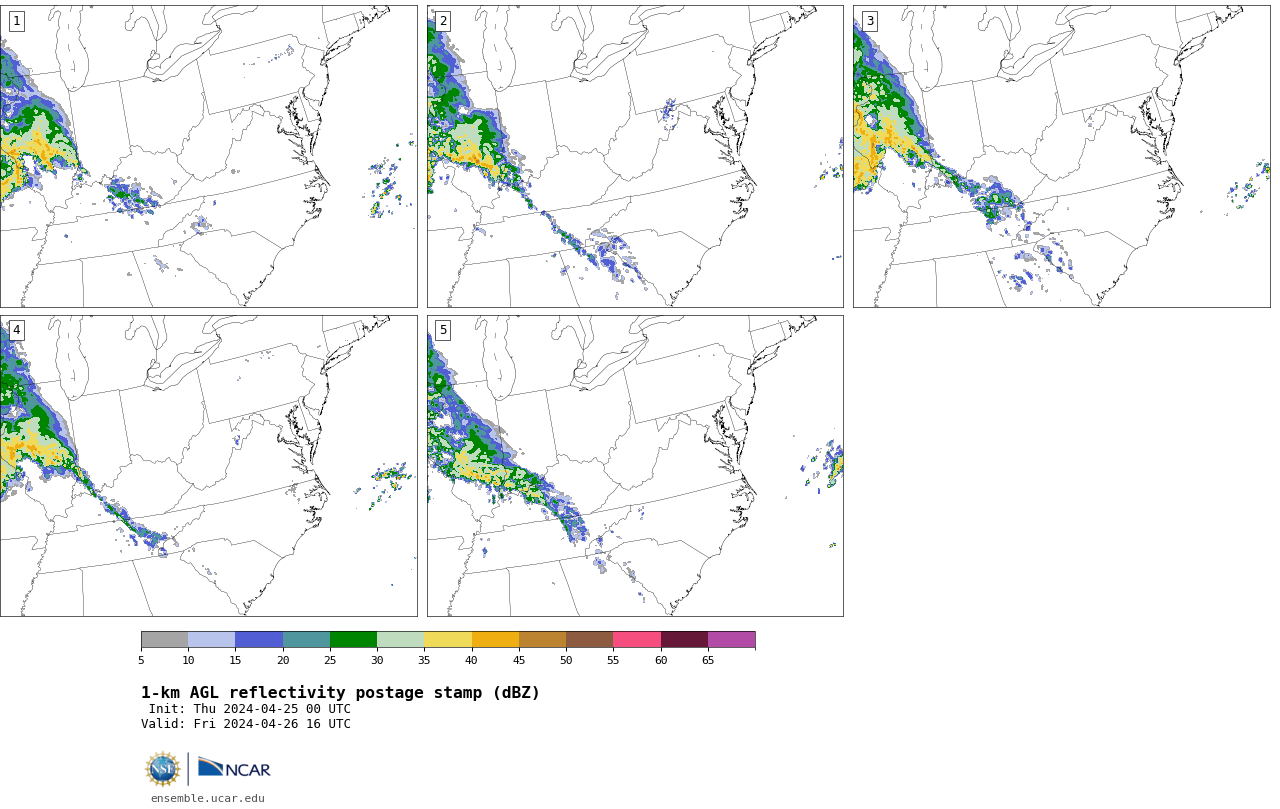Click the 65 tick label on colorbar
The width and height of the screenshot is (1280, 809).
point(708,660)
